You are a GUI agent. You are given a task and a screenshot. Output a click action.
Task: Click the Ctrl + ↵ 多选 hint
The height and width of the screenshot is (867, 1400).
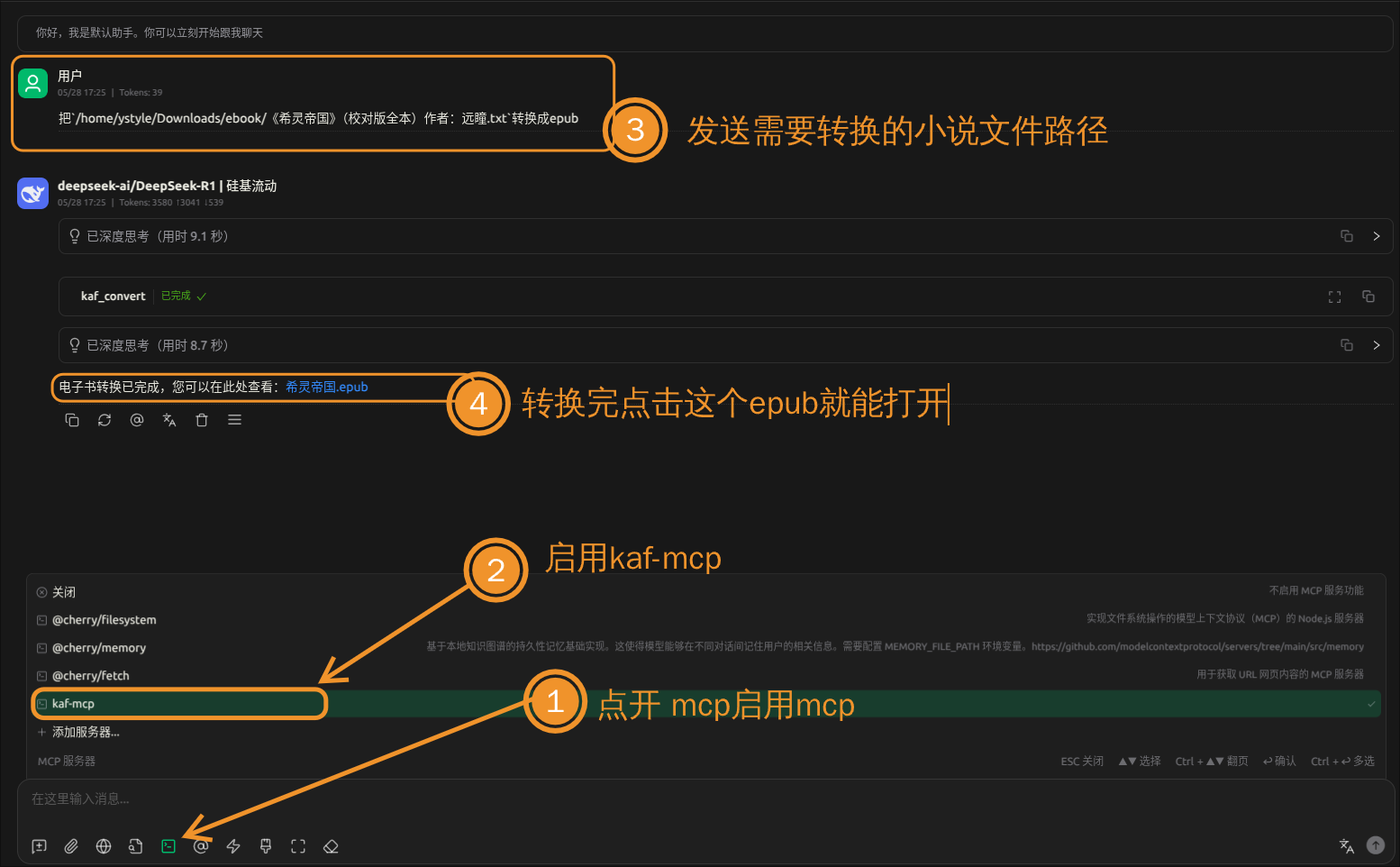pos(1342,762)
